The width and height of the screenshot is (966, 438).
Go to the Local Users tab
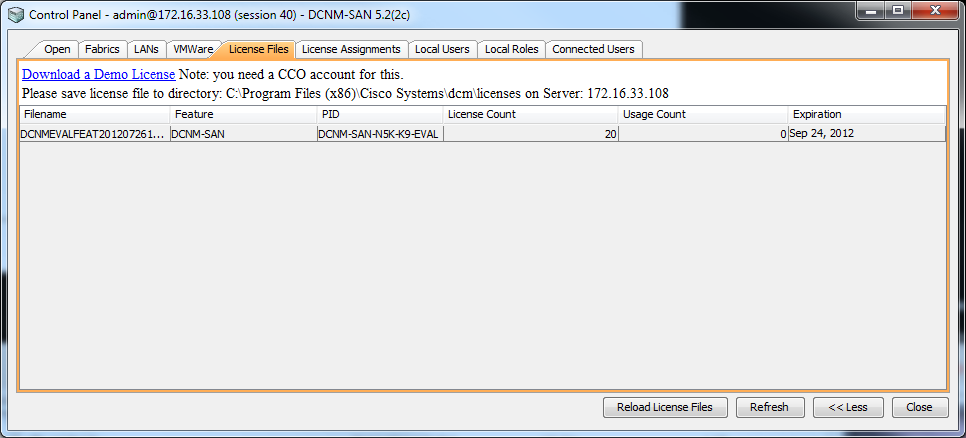(442, 49)
